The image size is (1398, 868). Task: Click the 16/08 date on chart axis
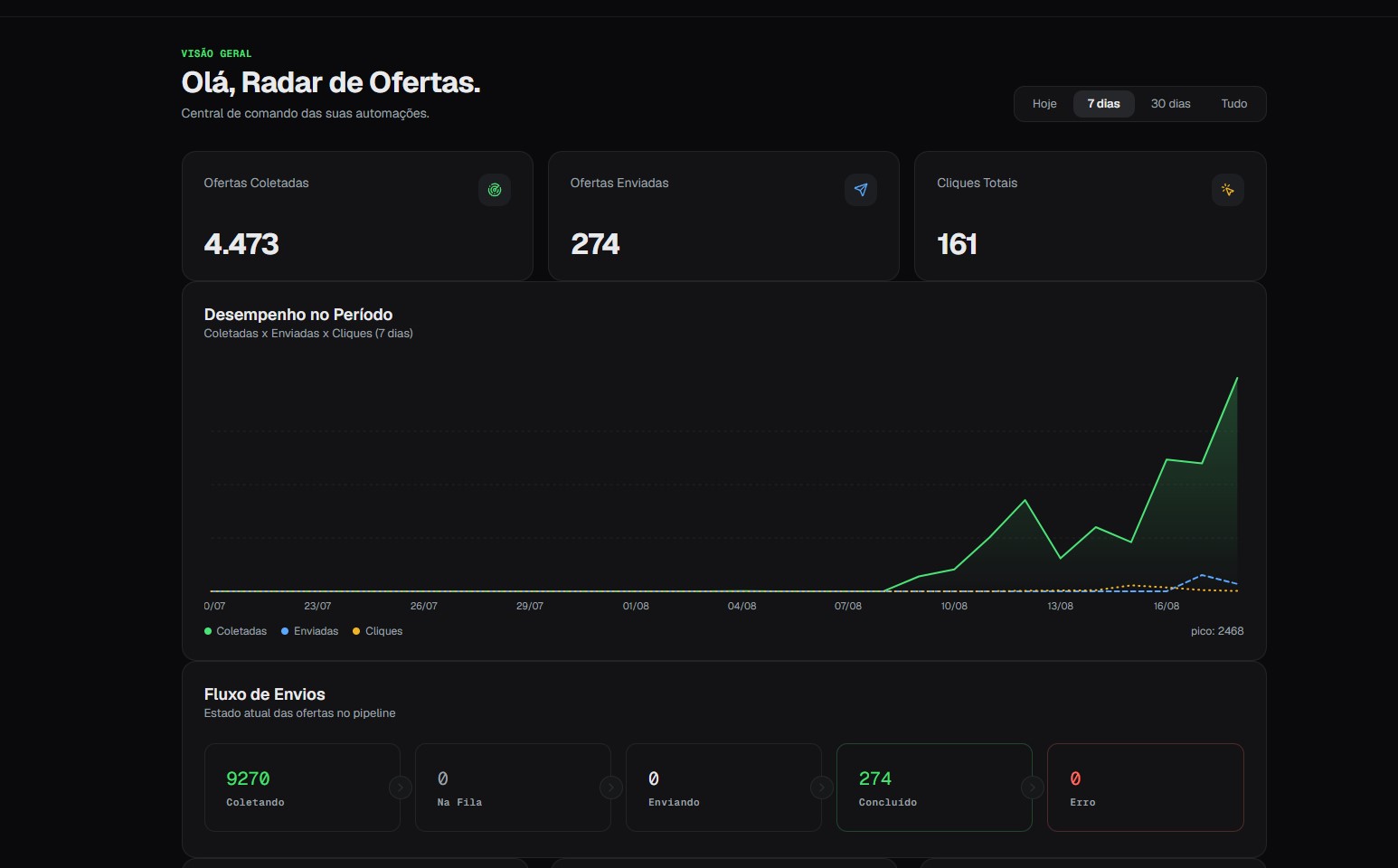click(1167, 606)
